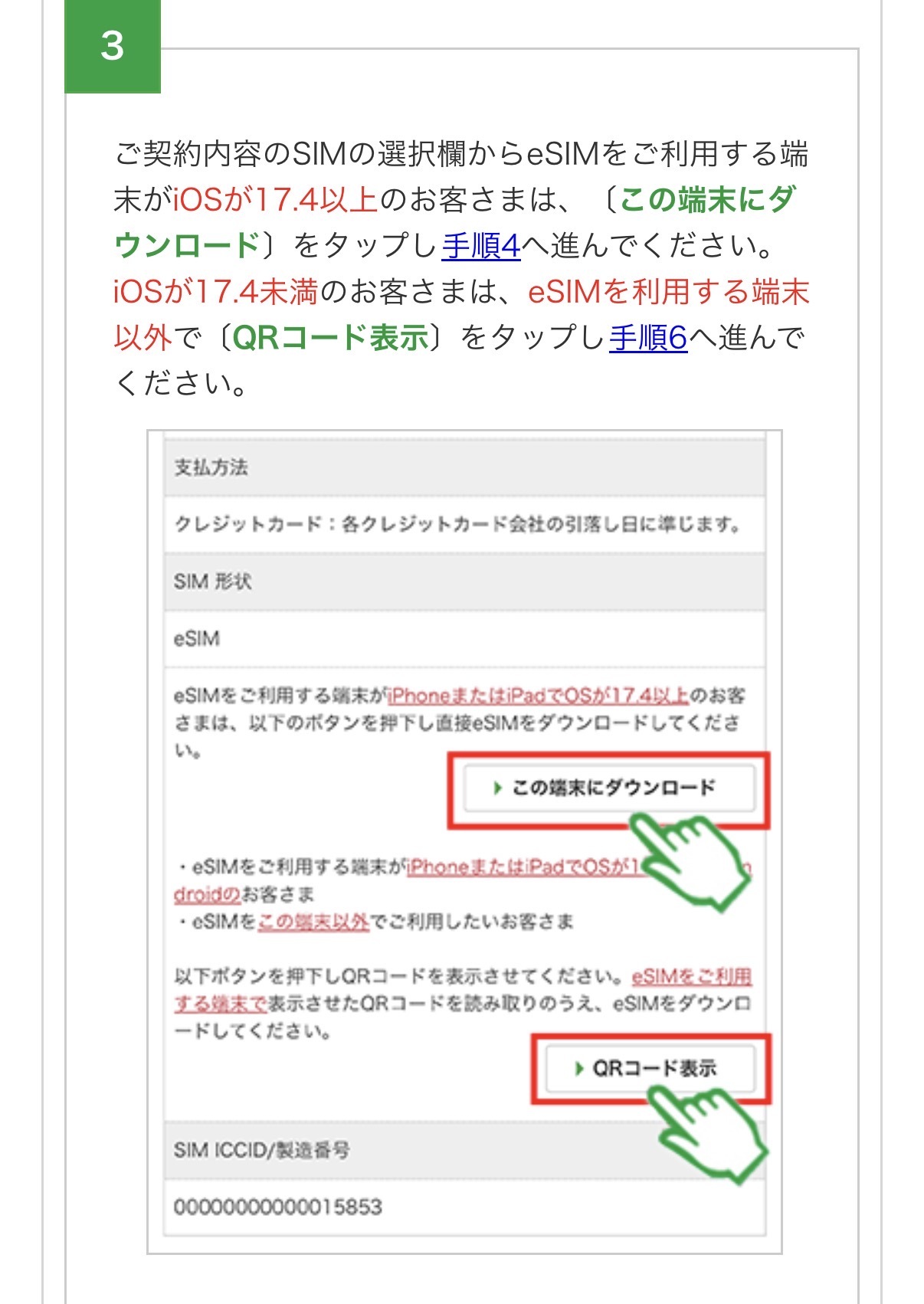Open the 手順4 link
The image size is (924, 1304).
(481, 246)
